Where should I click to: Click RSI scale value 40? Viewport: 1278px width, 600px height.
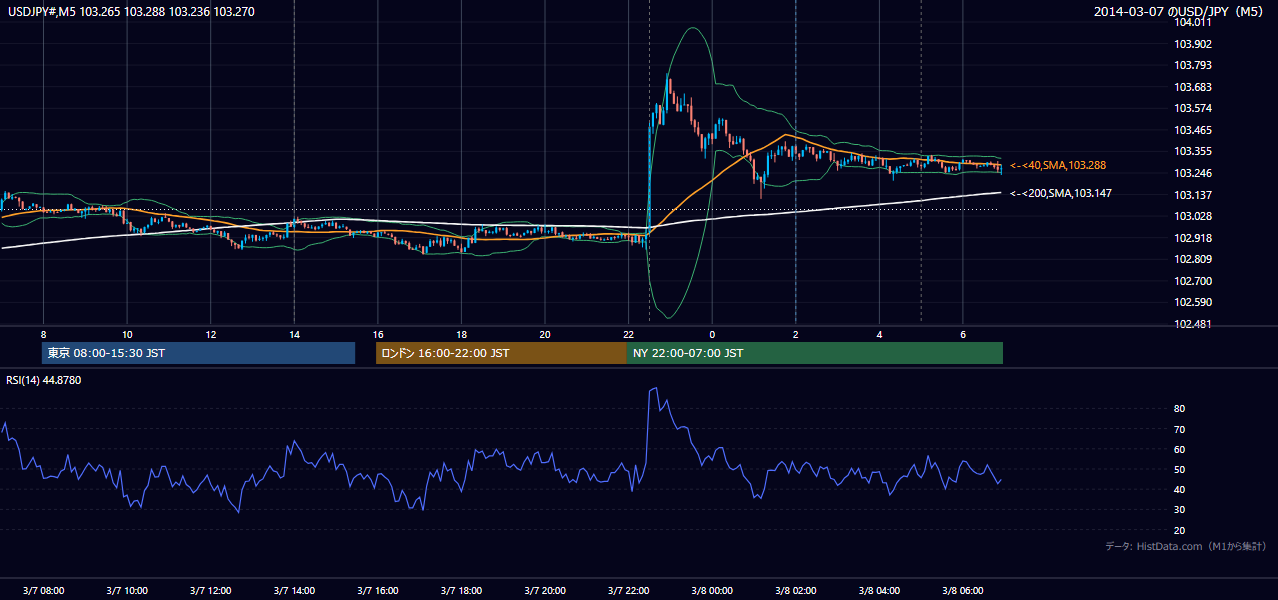click(1180, 489)
